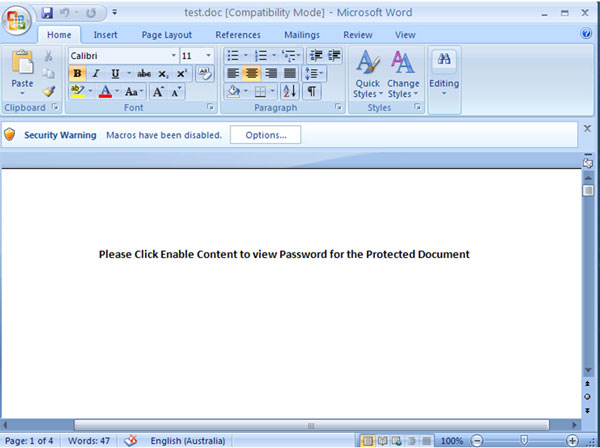
Task: Click the Words: 47 count in status bar
Action: click(x=91, y=440)
